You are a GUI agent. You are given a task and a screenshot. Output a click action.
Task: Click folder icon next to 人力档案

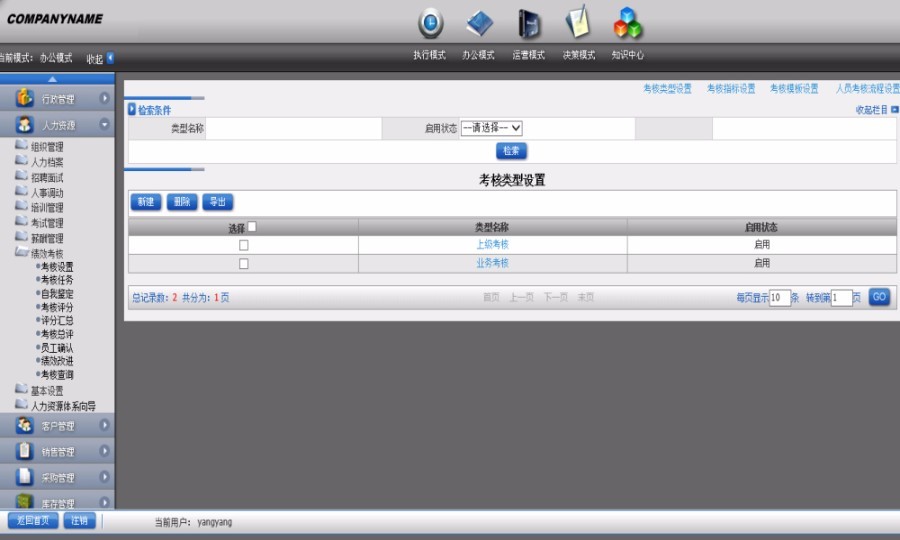[21, 160]
